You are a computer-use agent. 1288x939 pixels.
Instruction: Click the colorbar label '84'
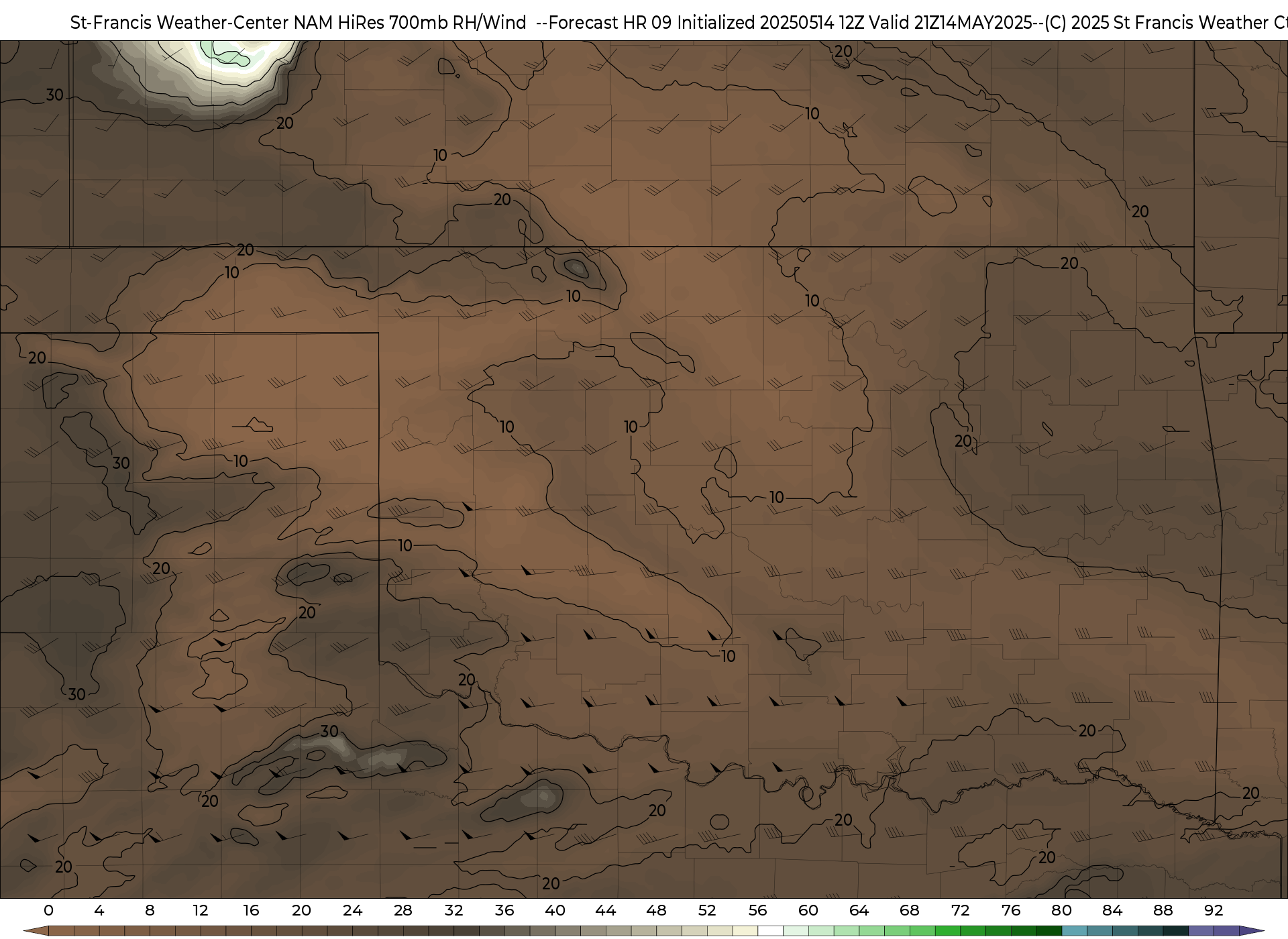(1112, 910)
